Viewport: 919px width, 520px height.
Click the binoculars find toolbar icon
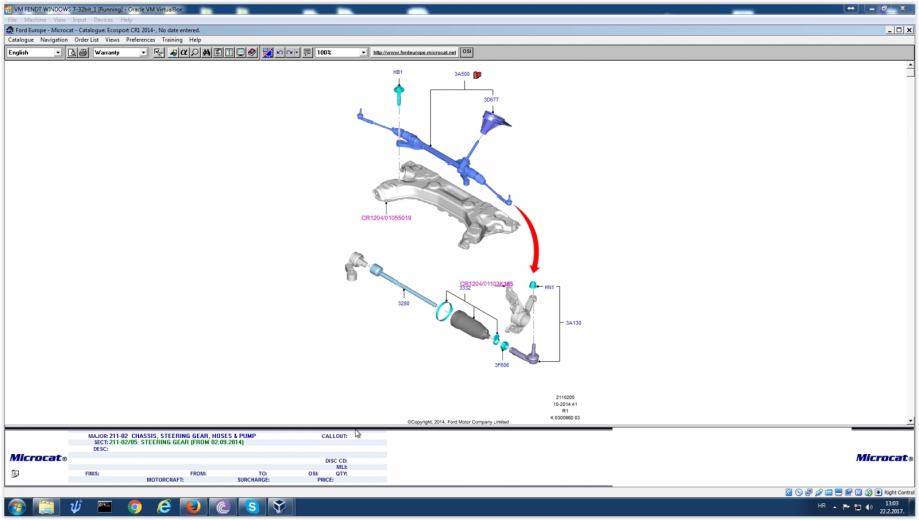point(206,52)
